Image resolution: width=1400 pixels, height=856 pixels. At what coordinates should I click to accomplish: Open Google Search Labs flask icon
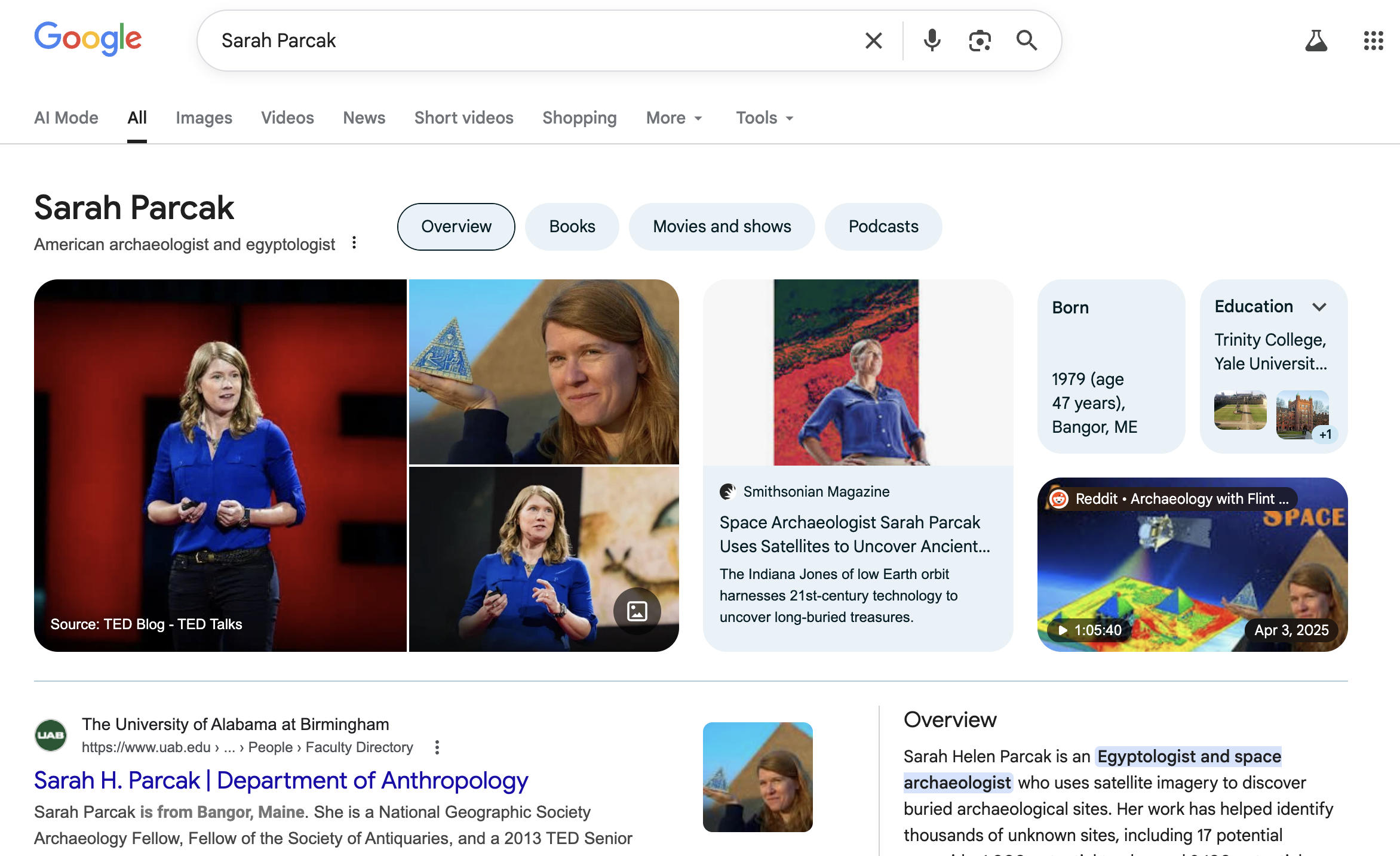[1317, 40]
